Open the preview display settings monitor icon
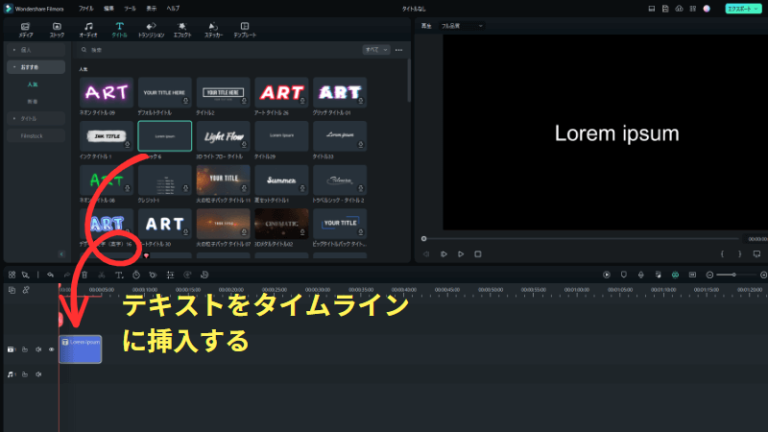The height and width of the screenshot is (432, 768). pyautogui.click(x=757, y=254)
